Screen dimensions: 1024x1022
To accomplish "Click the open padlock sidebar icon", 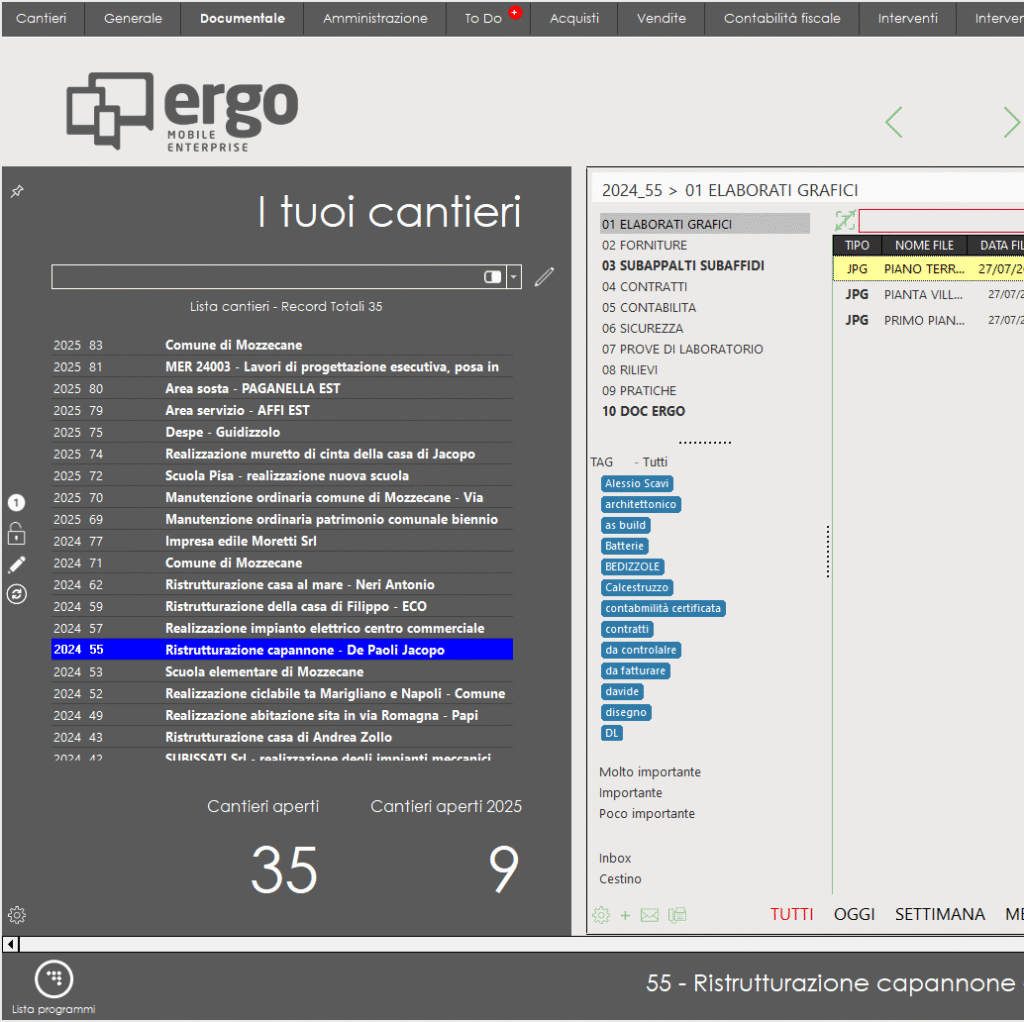I will pyautogui.click(x=16, y=534).
